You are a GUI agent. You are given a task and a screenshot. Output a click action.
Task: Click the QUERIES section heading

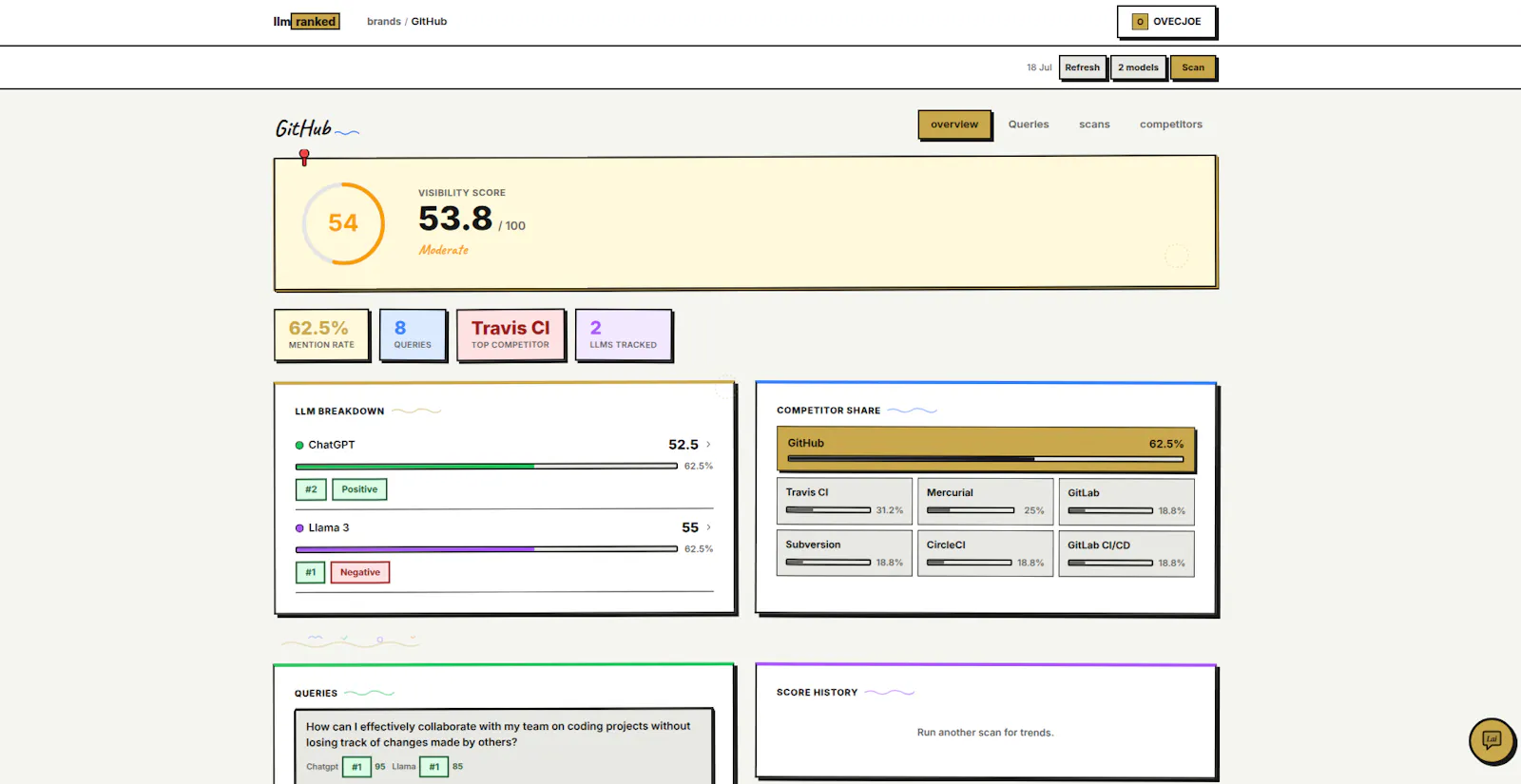coord(316,694)
